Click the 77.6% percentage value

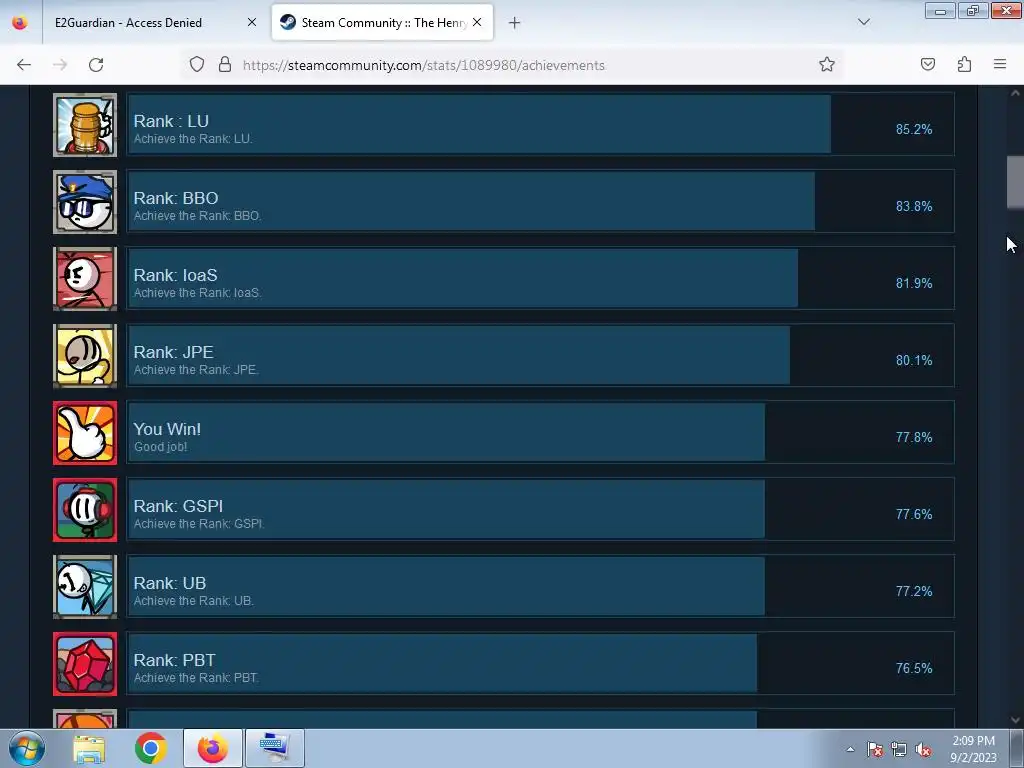tap(914, 515)
